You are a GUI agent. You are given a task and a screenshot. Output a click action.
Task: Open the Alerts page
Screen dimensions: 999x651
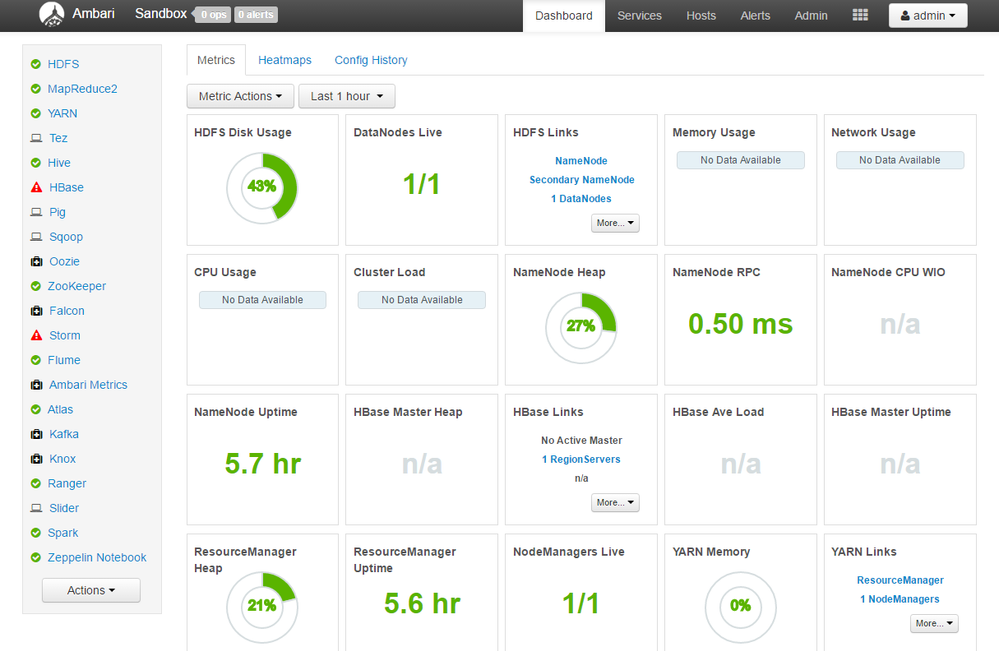click(x=755, y=16)
